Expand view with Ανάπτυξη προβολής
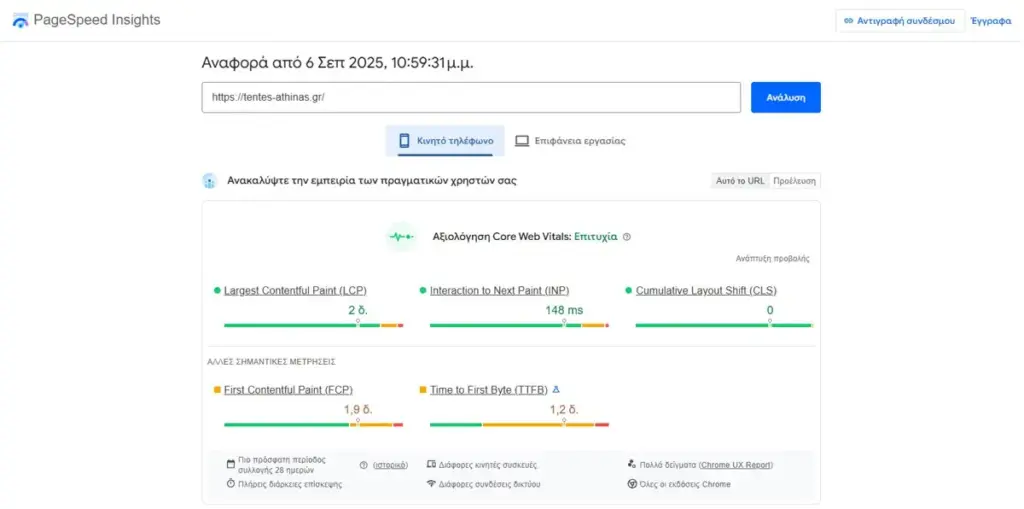 (x=773, y=258)
